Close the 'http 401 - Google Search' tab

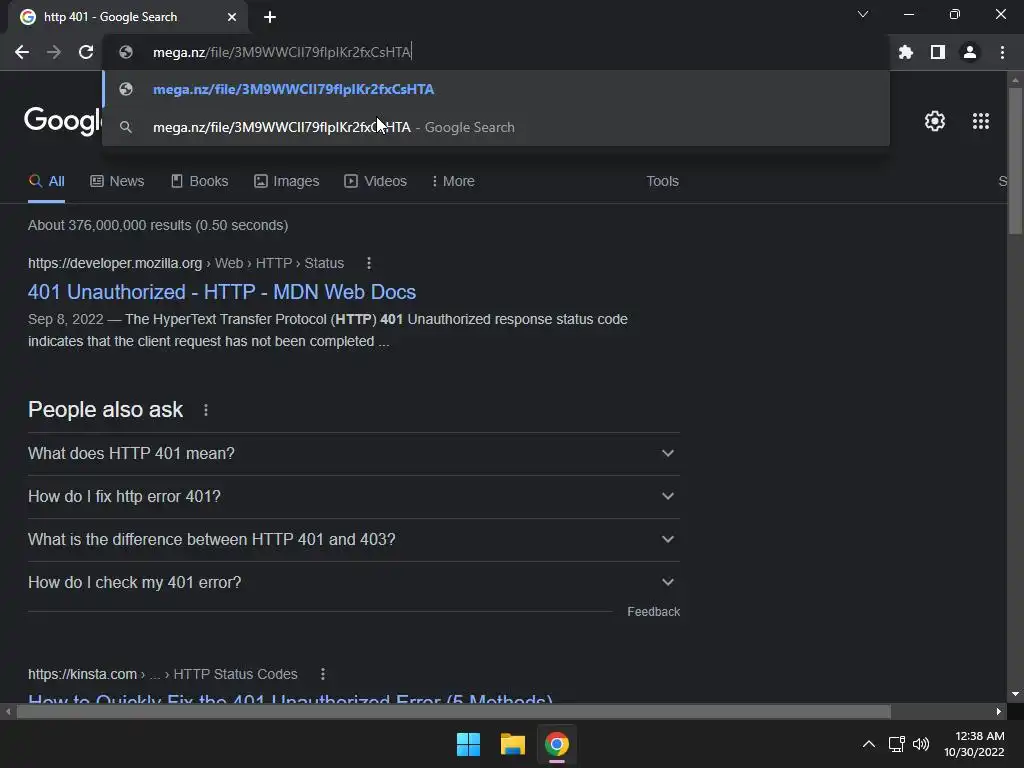(232, 17)
